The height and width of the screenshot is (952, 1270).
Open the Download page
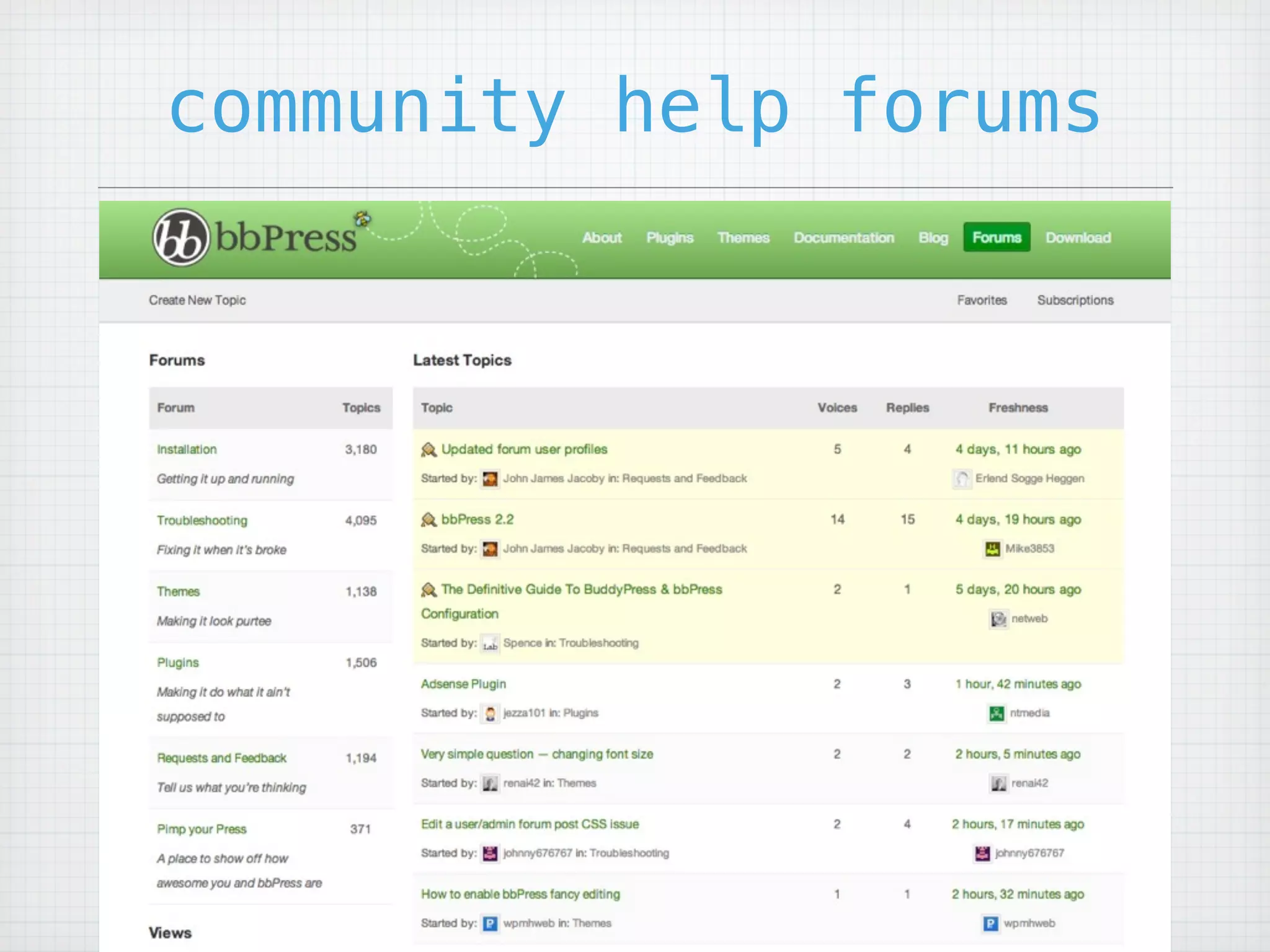pos(1078,237)
